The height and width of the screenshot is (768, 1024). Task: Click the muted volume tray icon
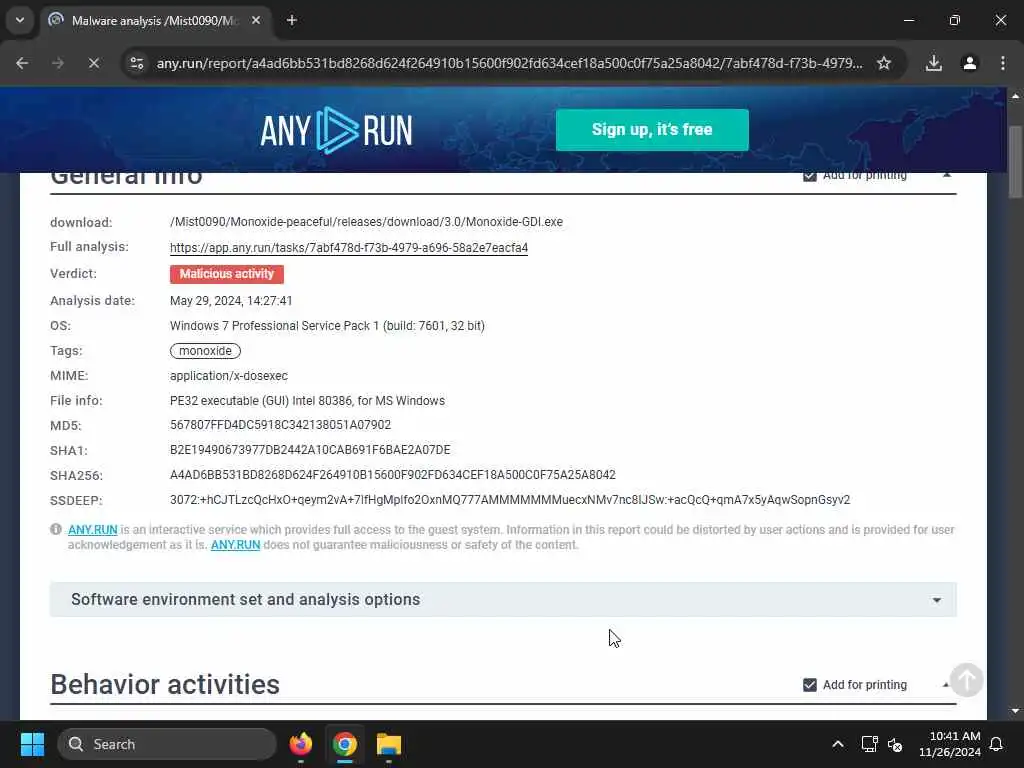coord(895,744)
